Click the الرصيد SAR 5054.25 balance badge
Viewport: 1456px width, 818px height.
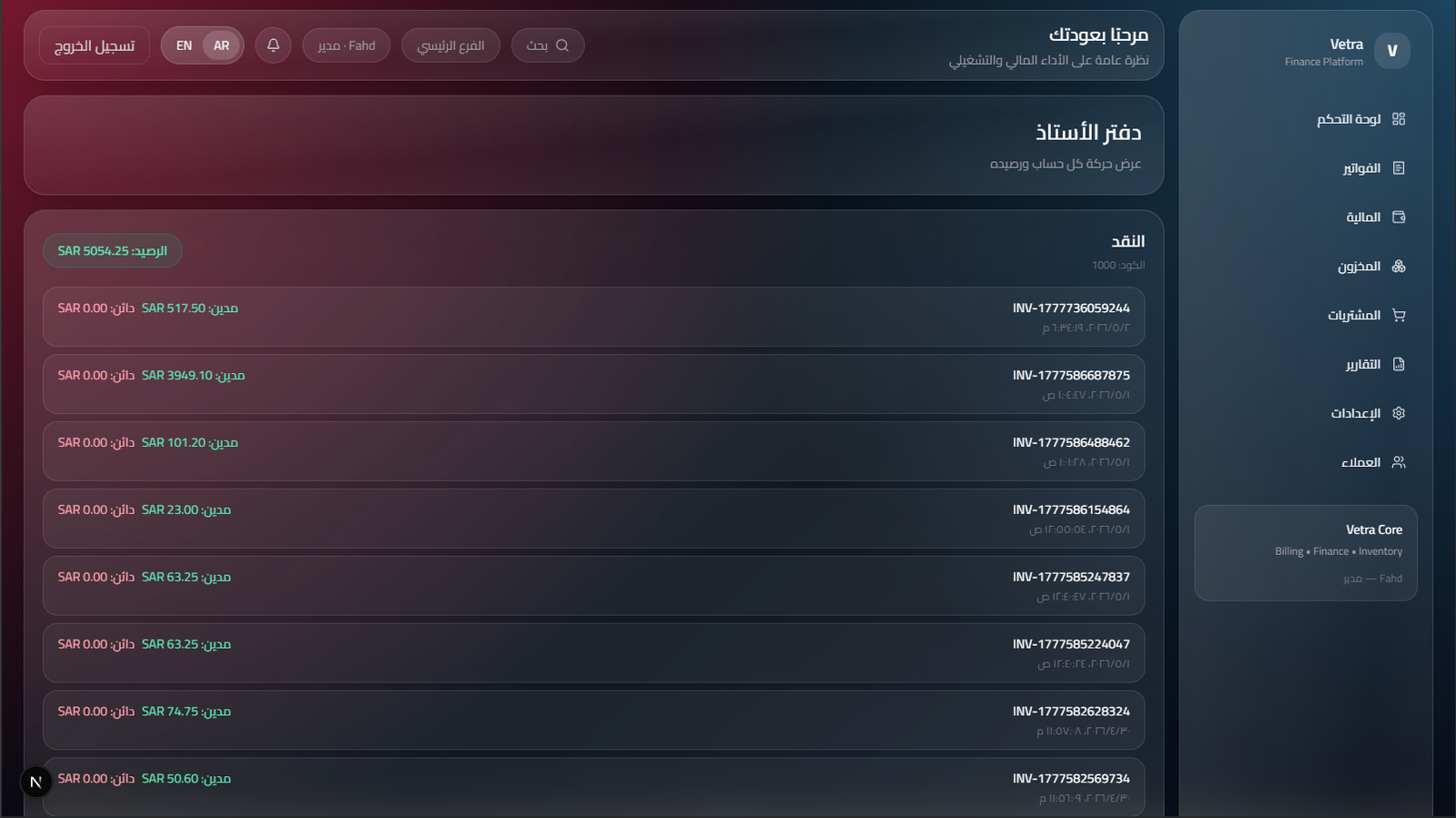point(113,251)
